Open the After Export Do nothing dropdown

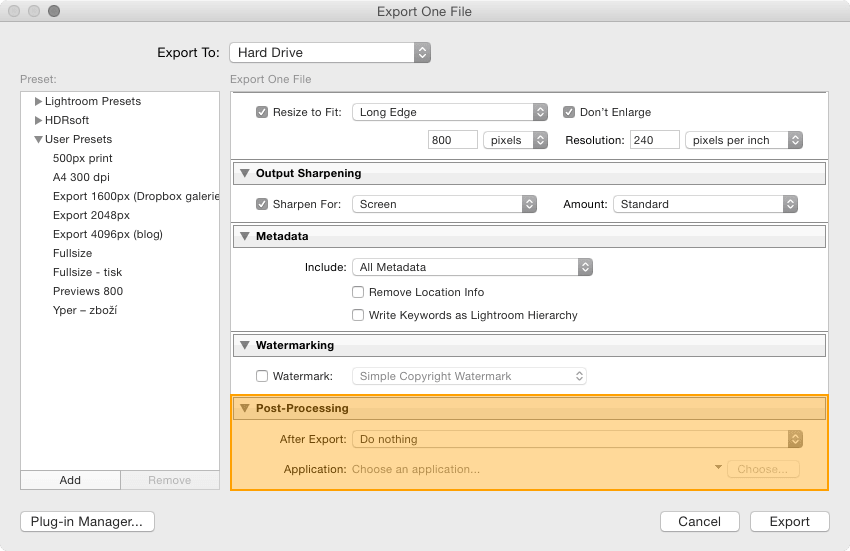[x=577, y=439]
